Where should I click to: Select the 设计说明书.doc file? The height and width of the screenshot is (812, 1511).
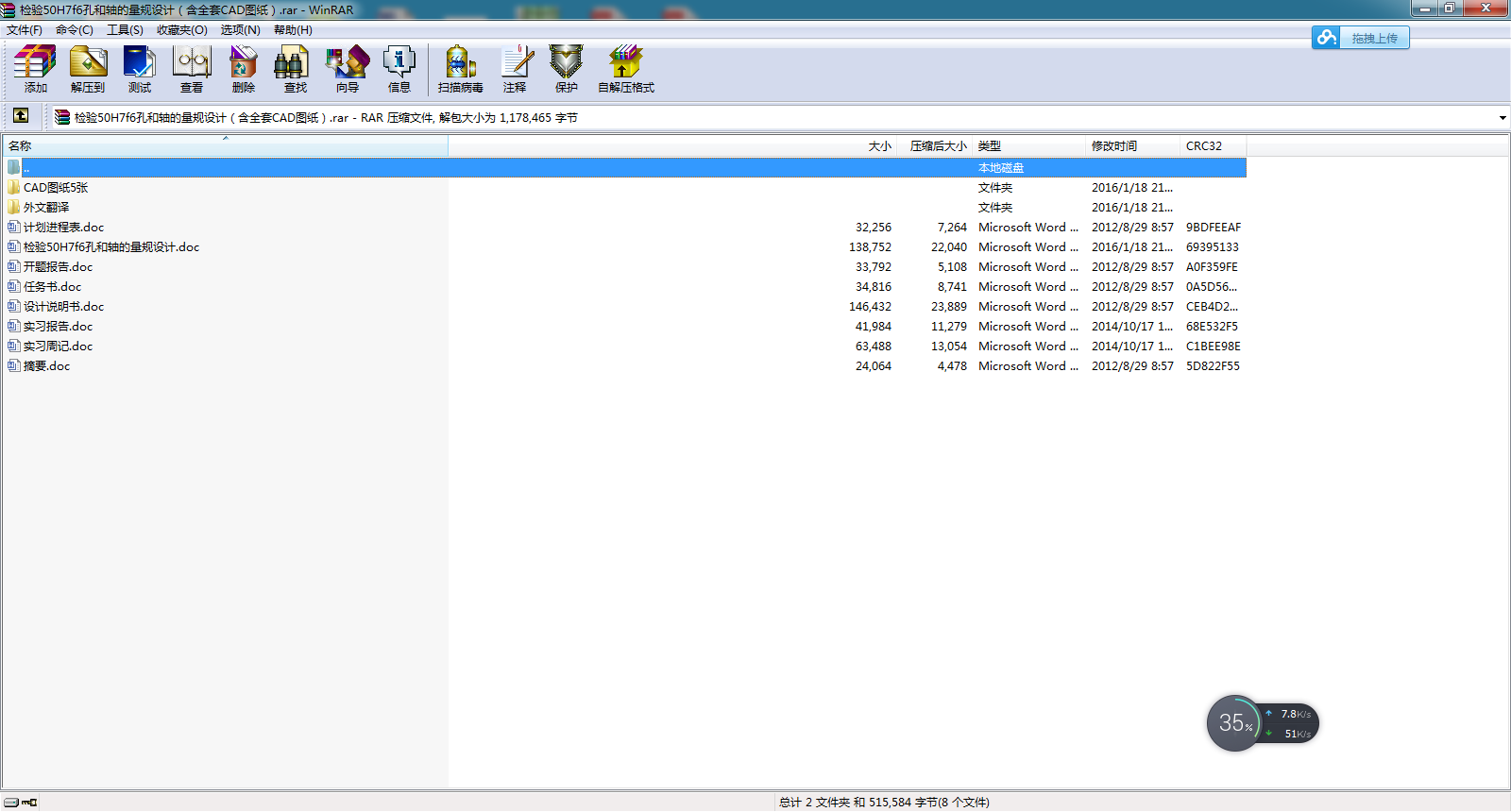coord(63,307)
